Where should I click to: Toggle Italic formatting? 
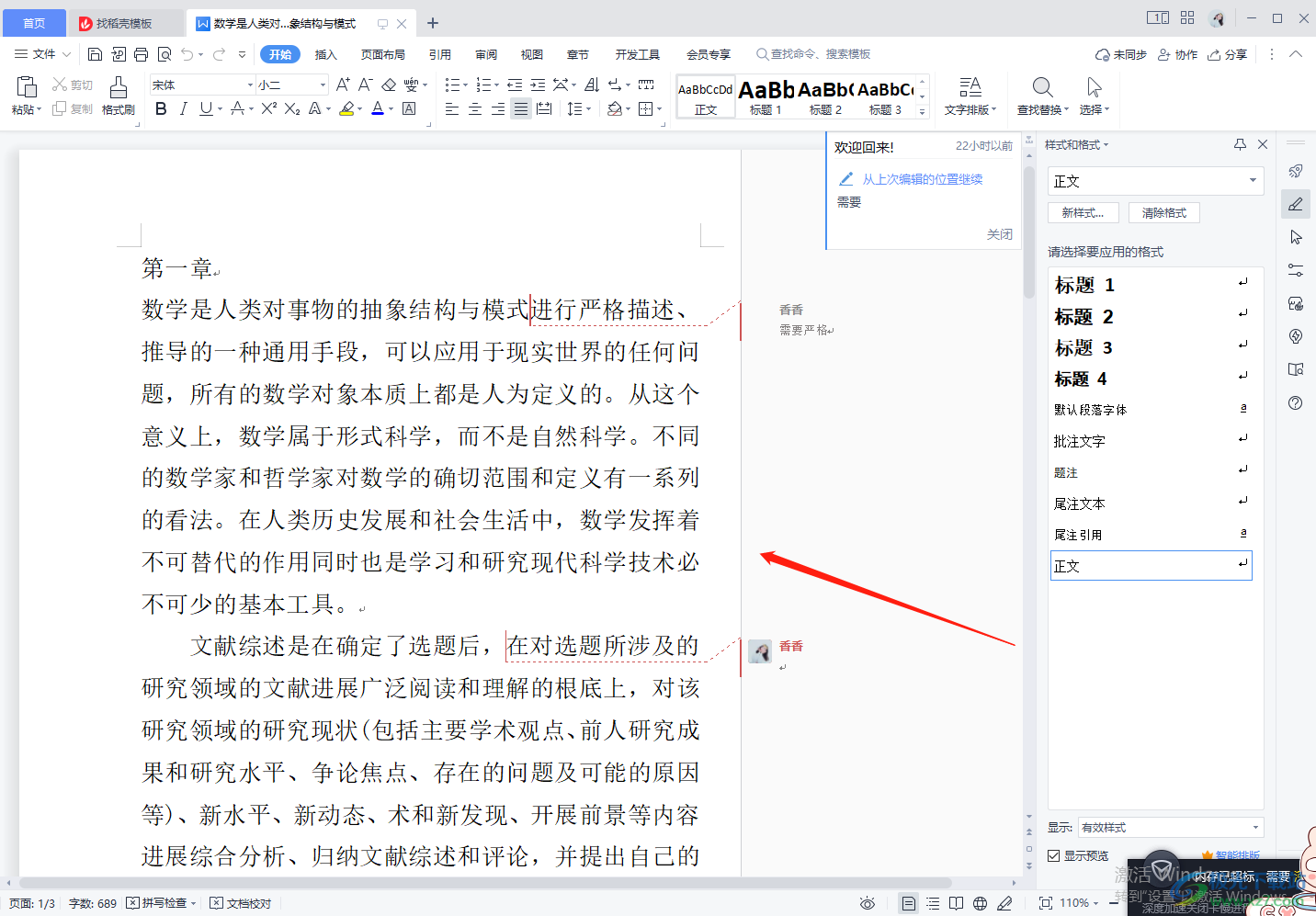point(183,108)
